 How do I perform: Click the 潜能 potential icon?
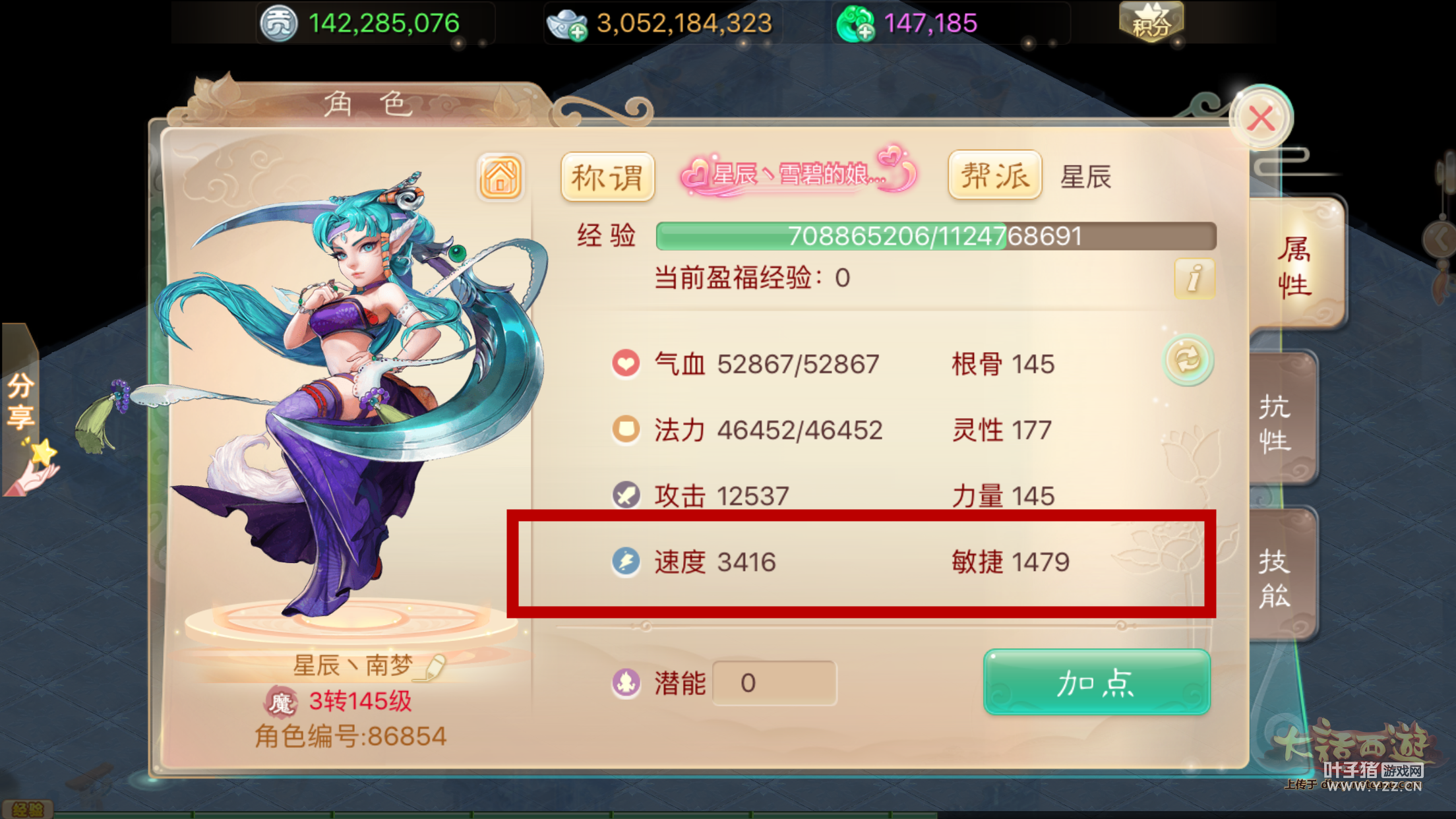[626, 682]
